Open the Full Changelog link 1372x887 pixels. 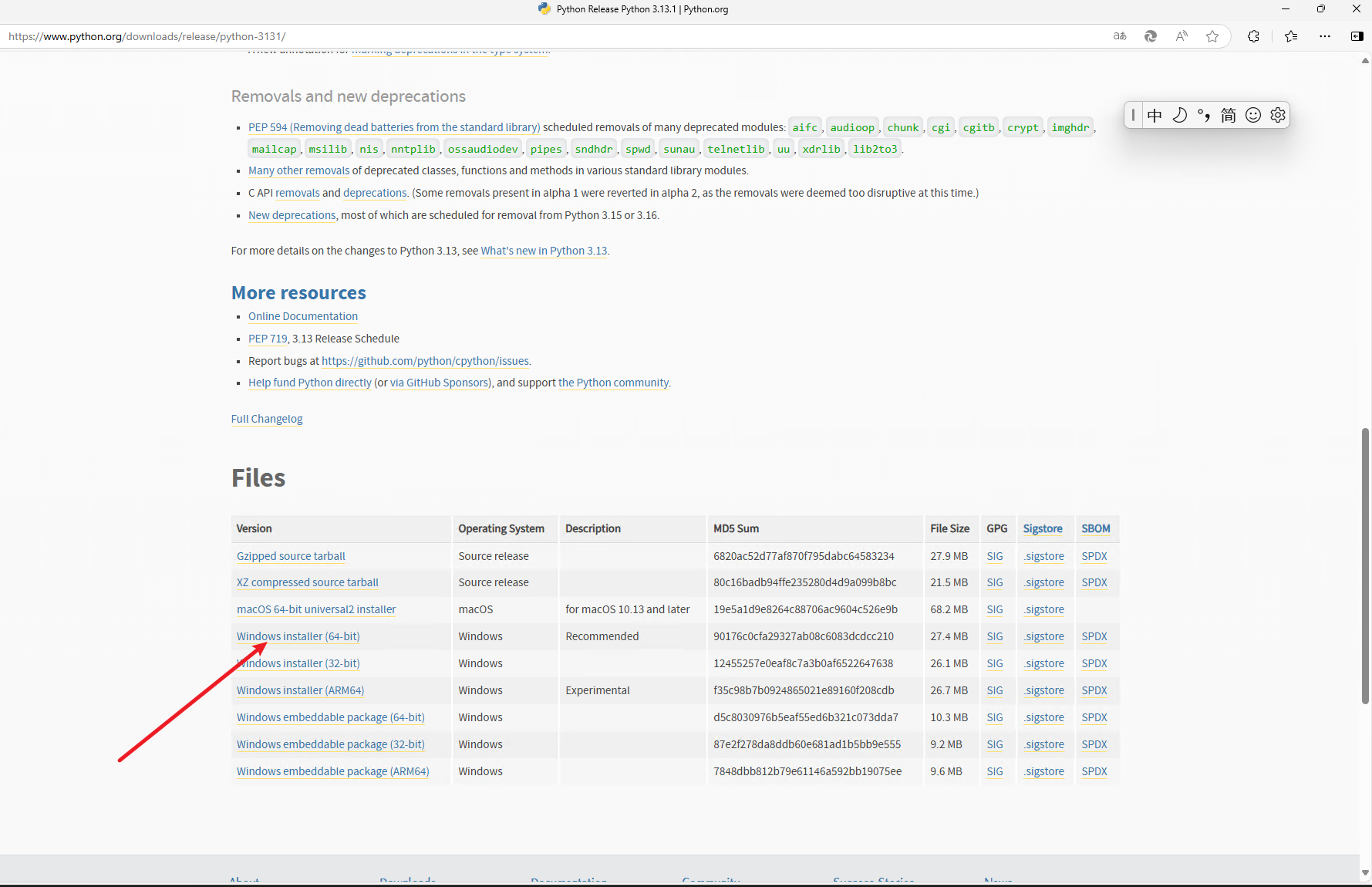coord(267,419)
